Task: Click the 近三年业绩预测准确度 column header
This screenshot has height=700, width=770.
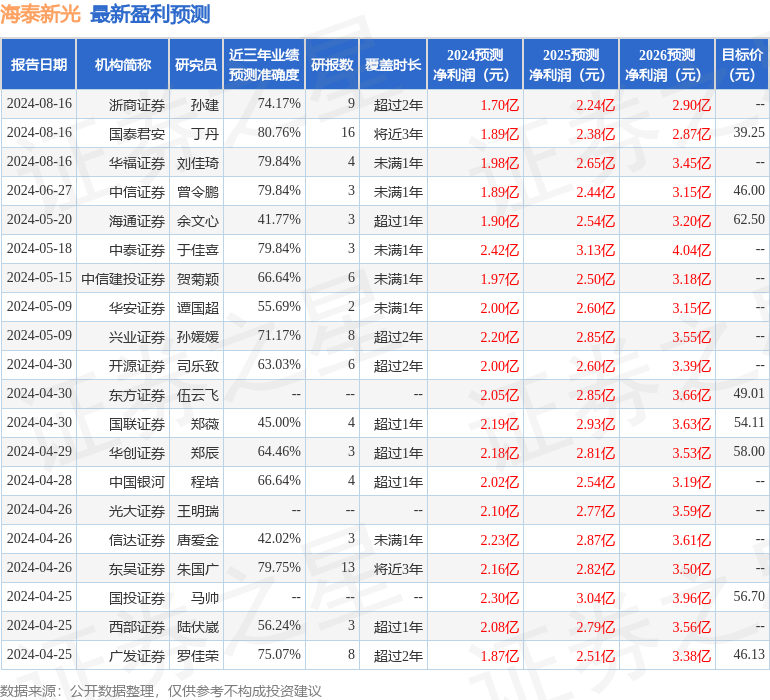Action: click(264, 64)
